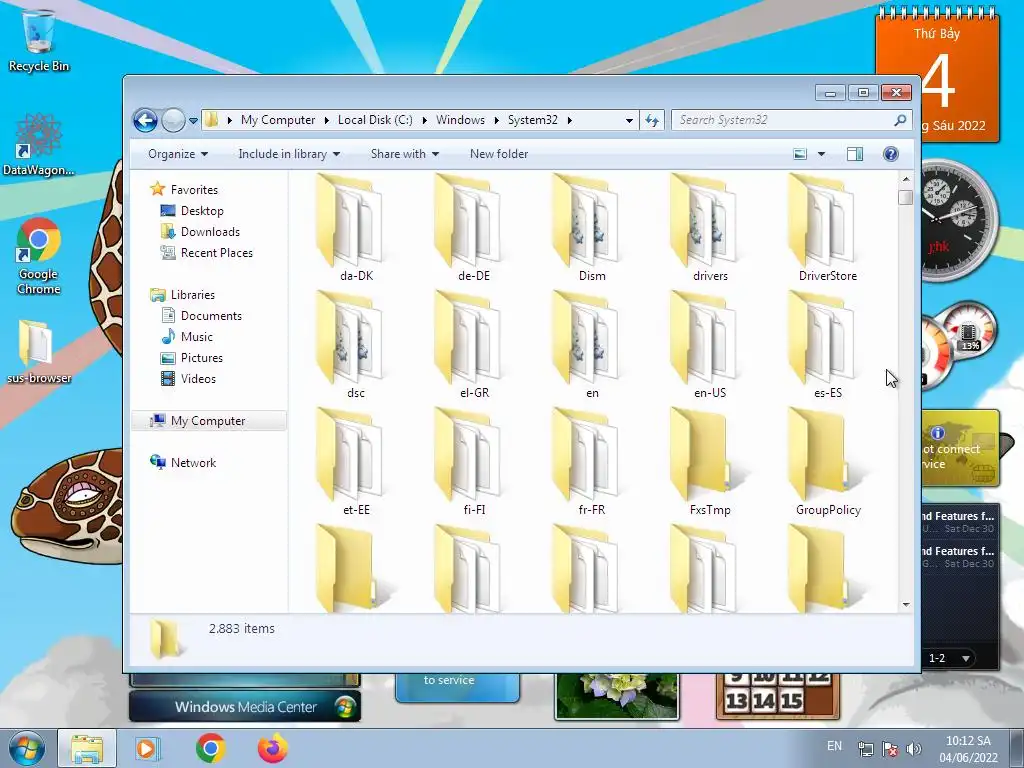Expand arrow after System32 breadcrumb
The height and width of the screenshot is (768, 1024).
(x=570, y=120)
